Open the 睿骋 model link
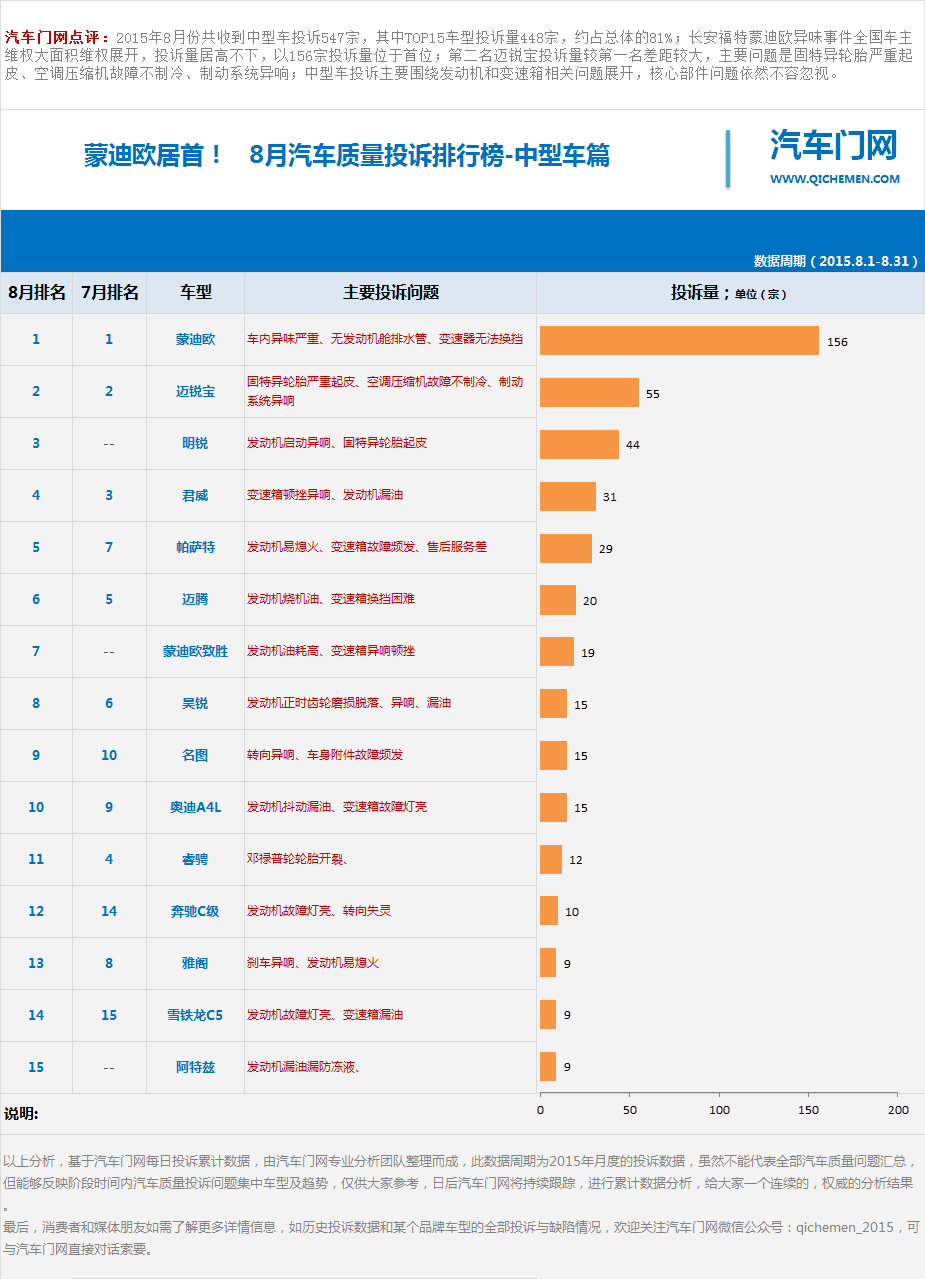Screen dimensions: 925x1279 [x=196, y=860]
